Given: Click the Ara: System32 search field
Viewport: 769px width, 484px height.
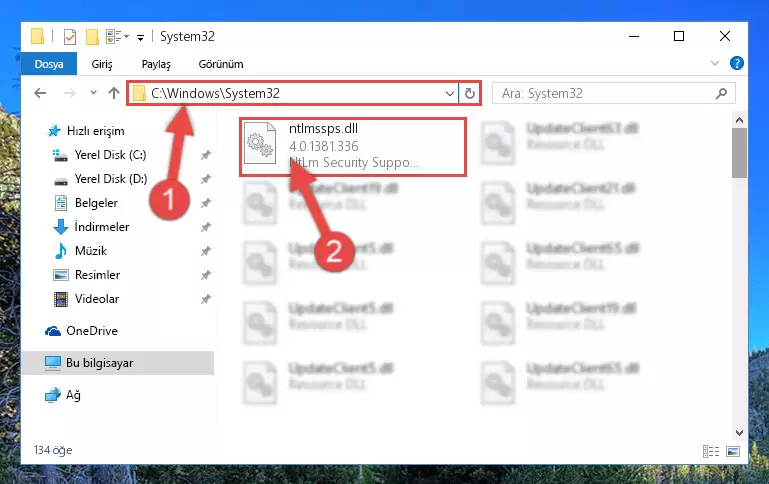Looking at the screenshot, I should (606, 93).
